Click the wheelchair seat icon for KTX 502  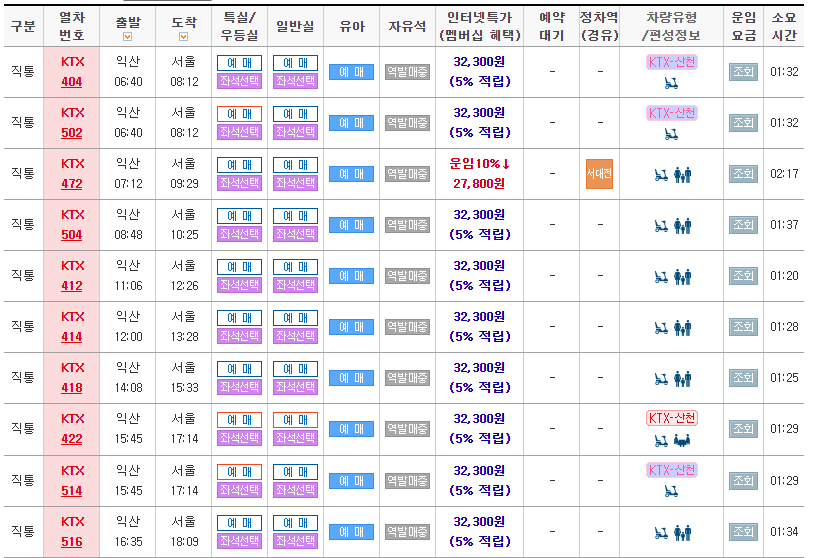click(x=671, y=134)
